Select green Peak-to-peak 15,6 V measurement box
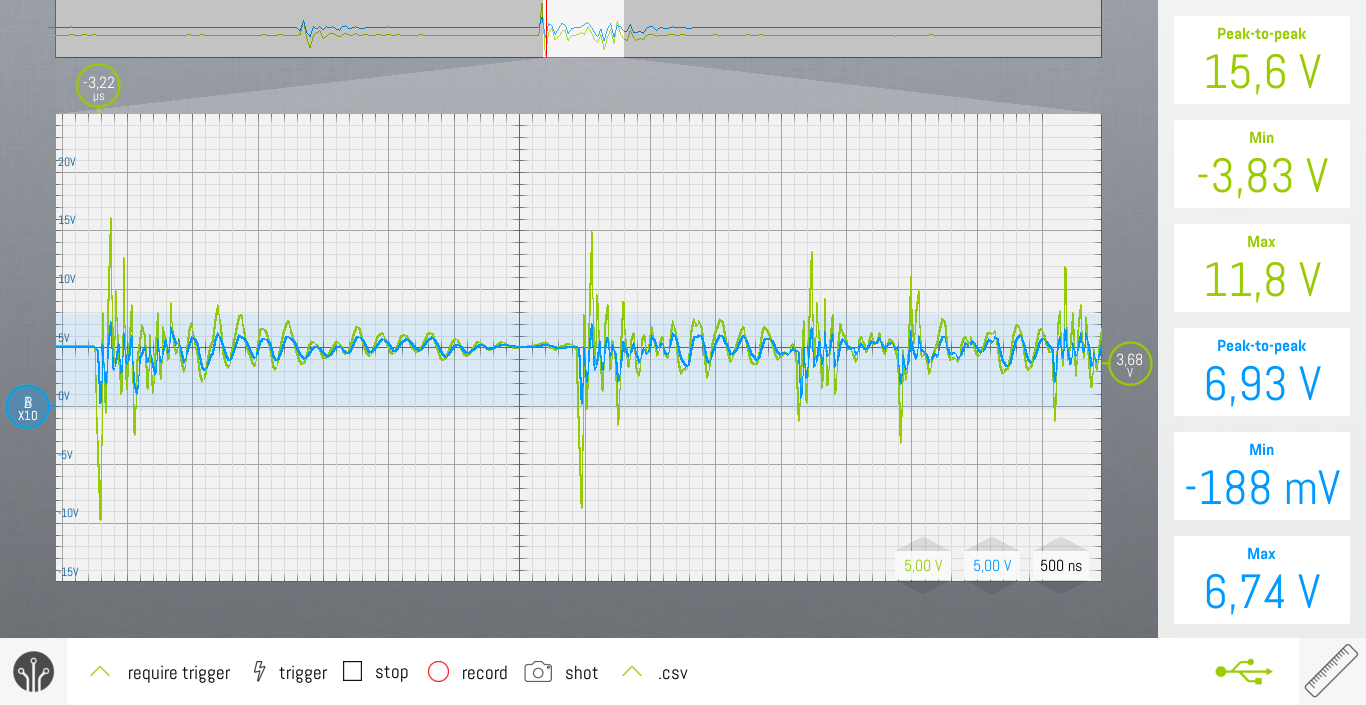The image size is (1366, 705). click(x=1261, y=60)
